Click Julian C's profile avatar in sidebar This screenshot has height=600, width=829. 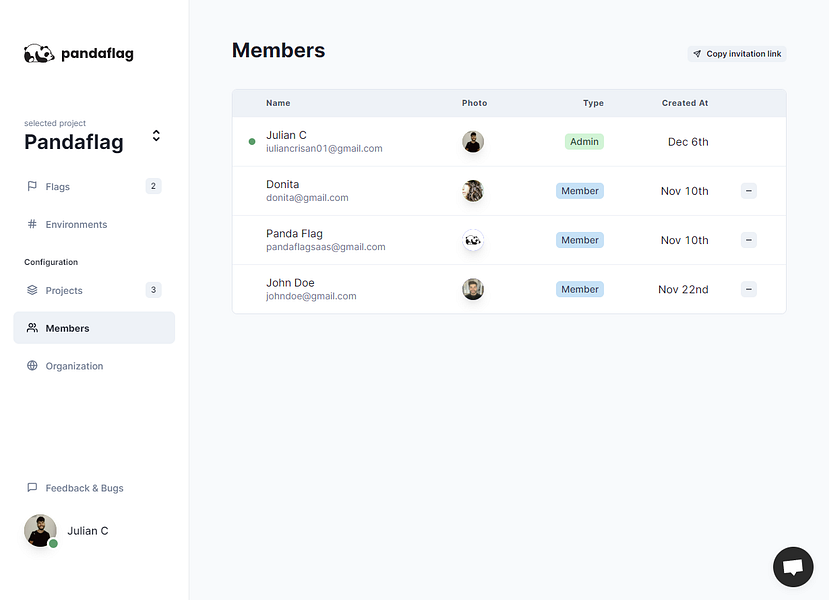tap(40, 531)
